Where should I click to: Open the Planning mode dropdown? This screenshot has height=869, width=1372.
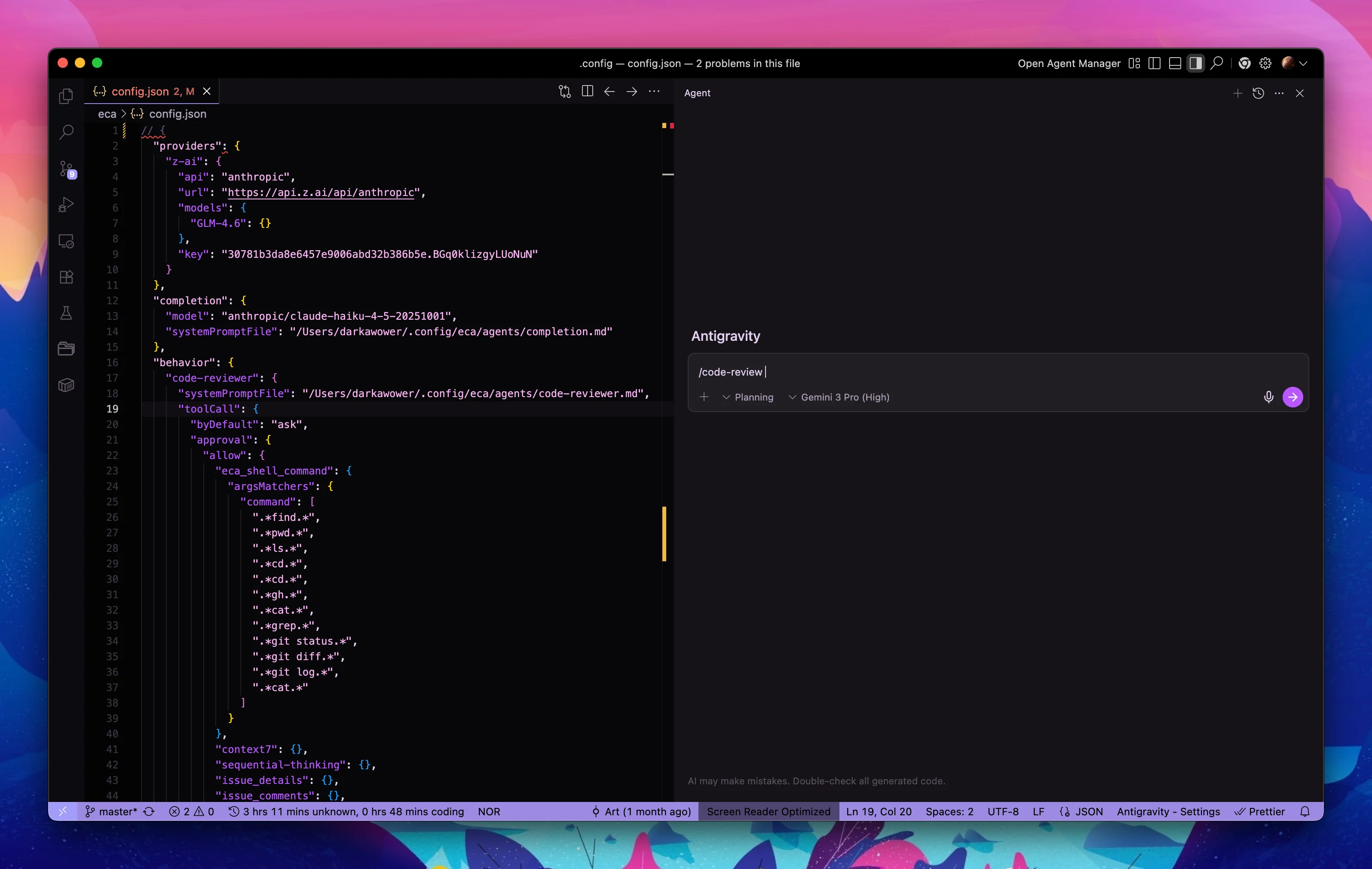(x=748, y=397)
